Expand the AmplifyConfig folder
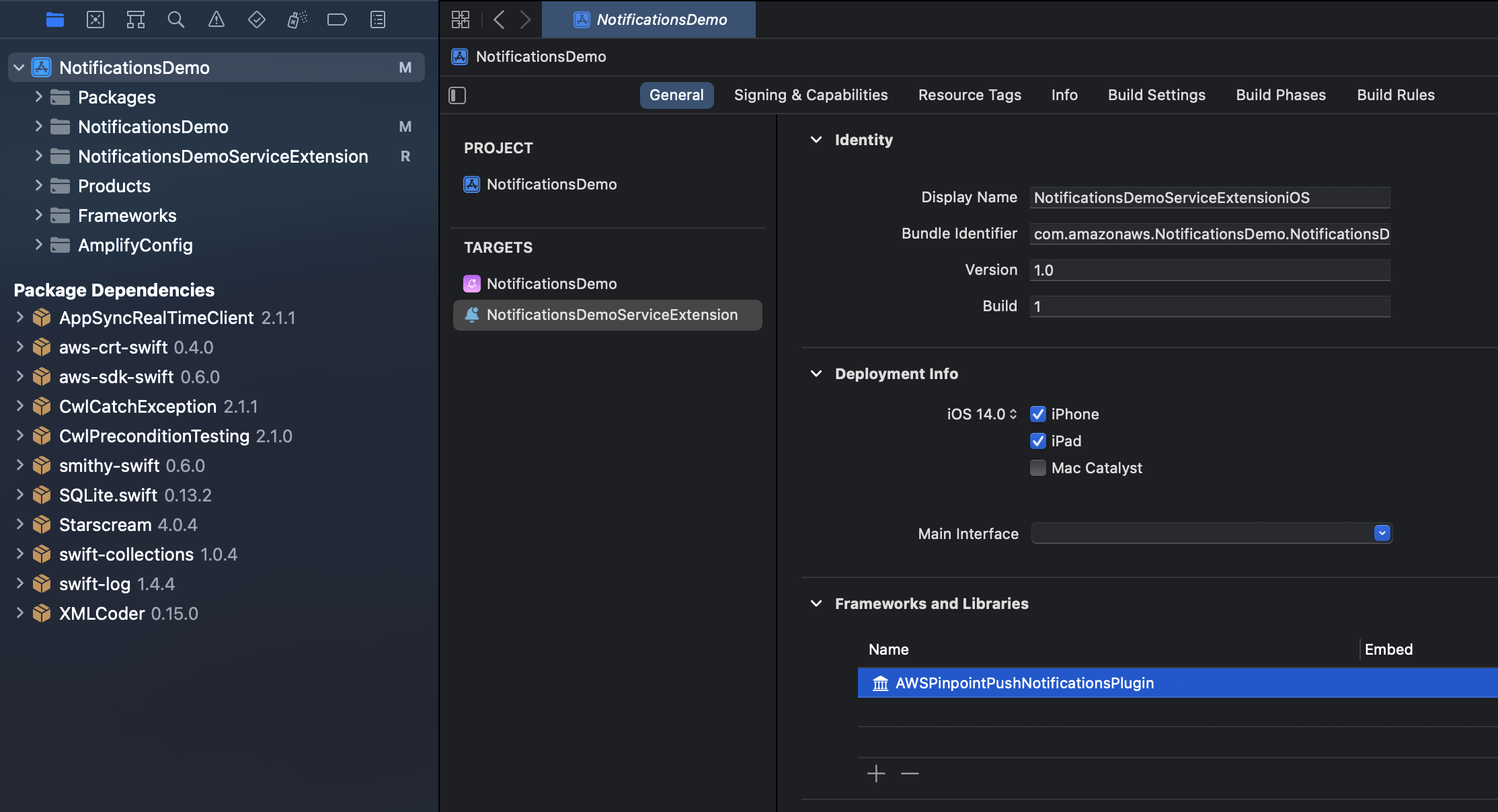1498x812 pixels. click(38, 245)
